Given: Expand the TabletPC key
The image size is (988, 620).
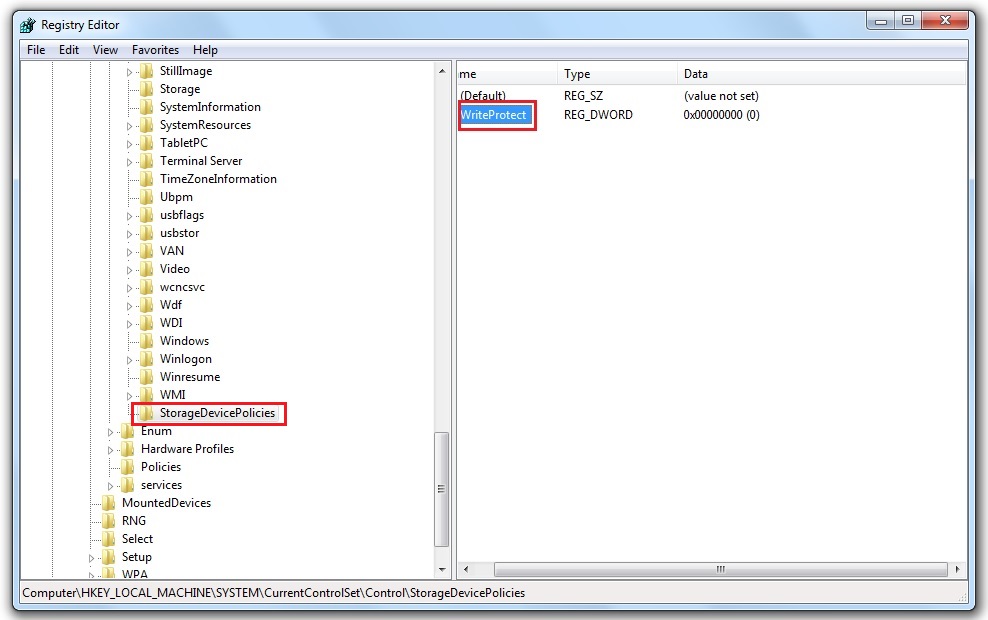Looking at the screenshot, I should point(129,144).
